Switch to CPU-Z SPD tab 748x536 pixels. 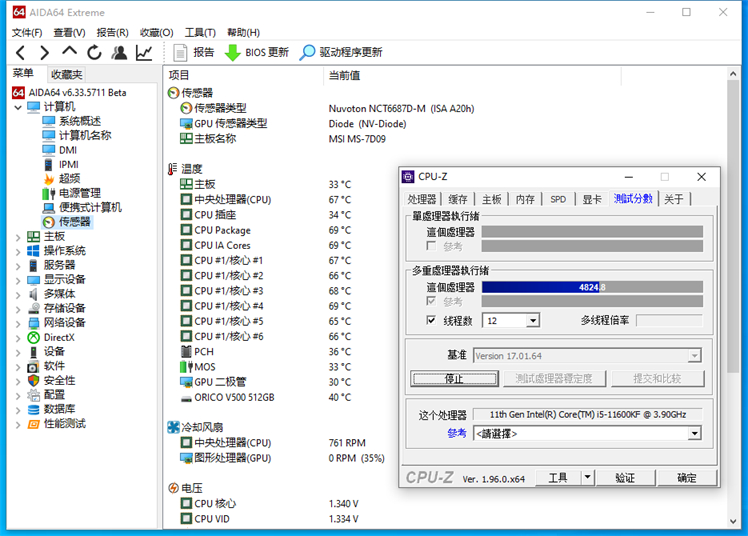558,199
